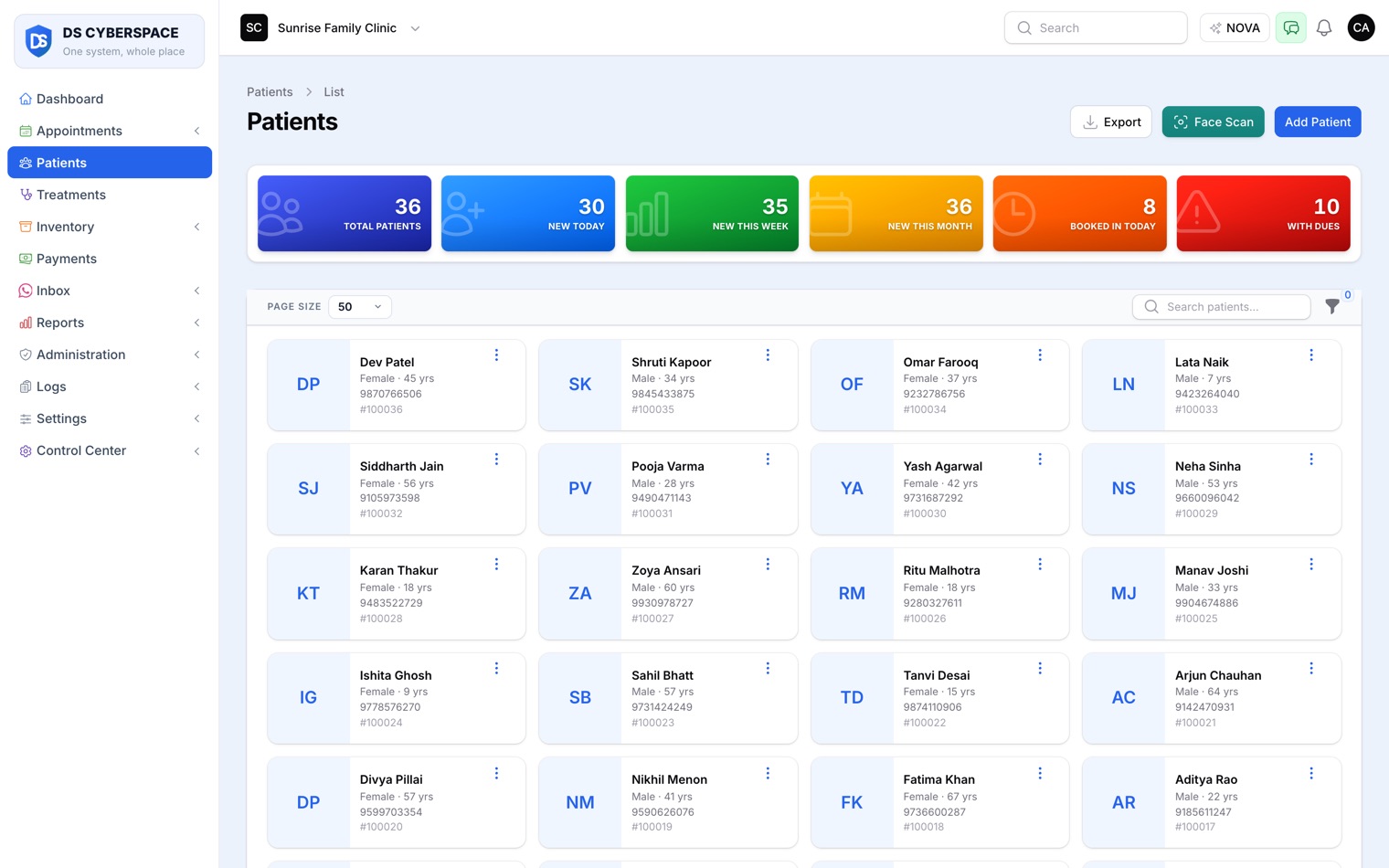1389x868 pixels.
Task: Click patient ID #100030
Action: pyautogui.click(x=925, y=514)
